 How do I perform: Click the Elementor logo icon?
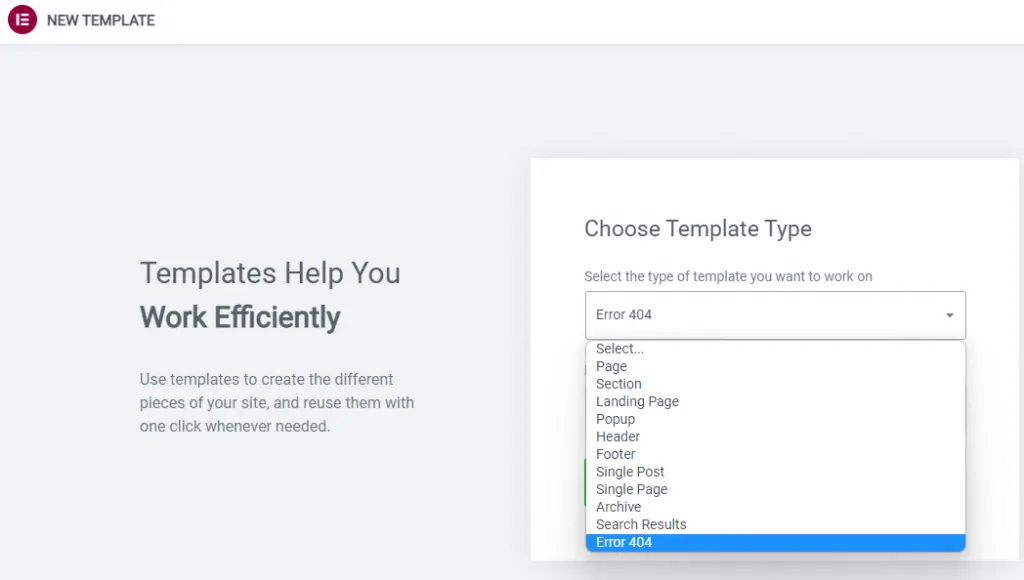click(22, 20)
